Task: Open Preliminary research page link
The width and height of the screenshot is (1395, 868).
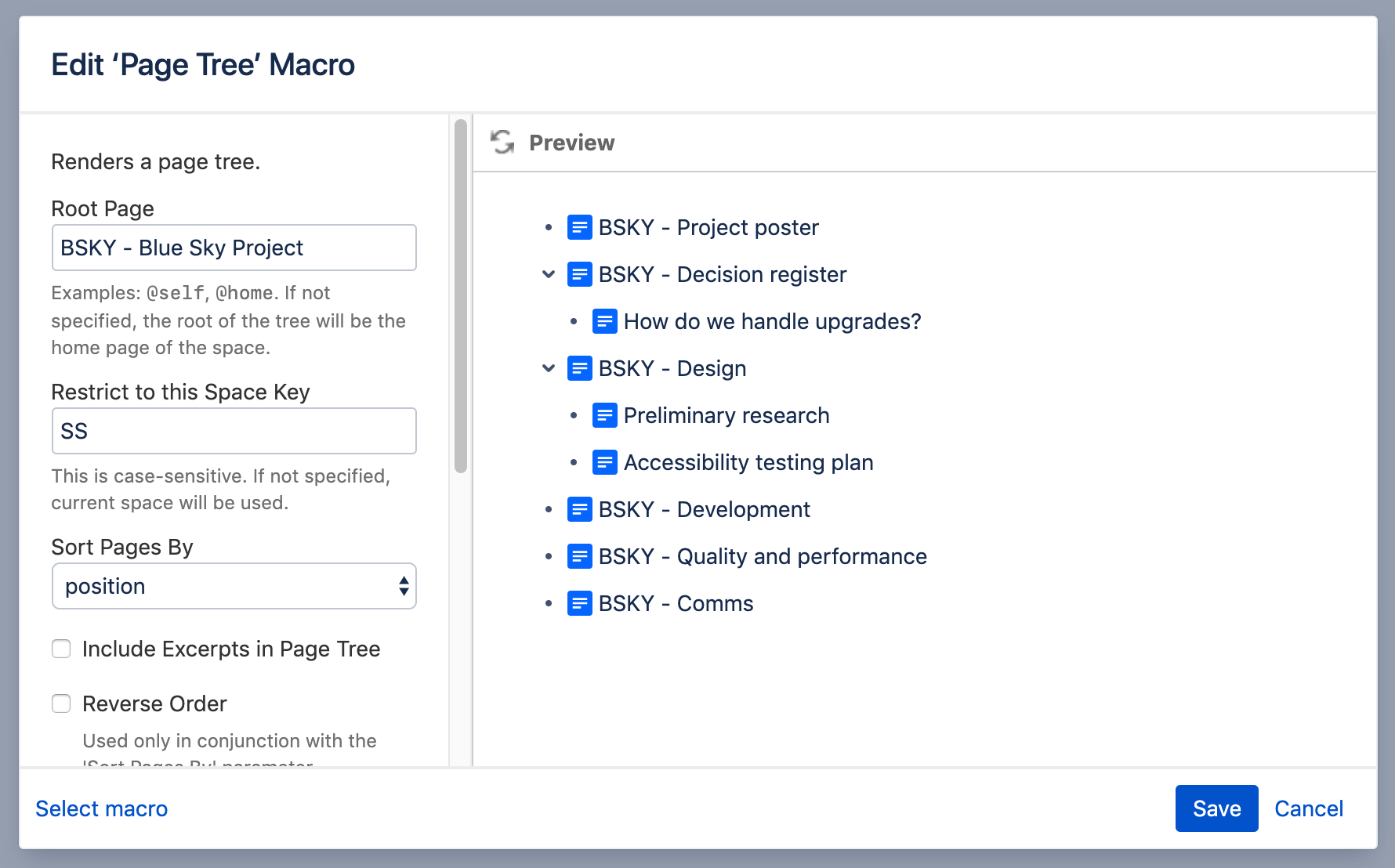Action: pyautogui.click(x=726, y=415)
